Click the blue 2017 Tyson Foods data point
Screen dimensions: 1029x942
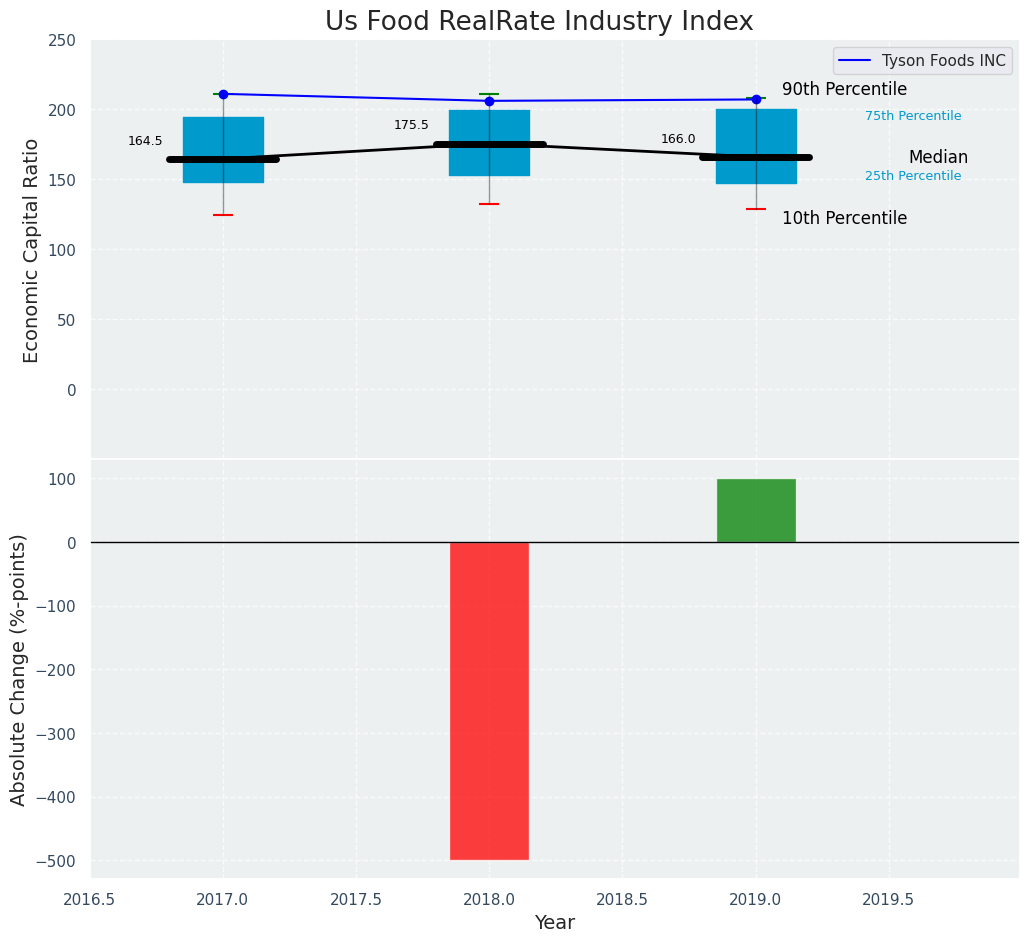pos(223,94)
